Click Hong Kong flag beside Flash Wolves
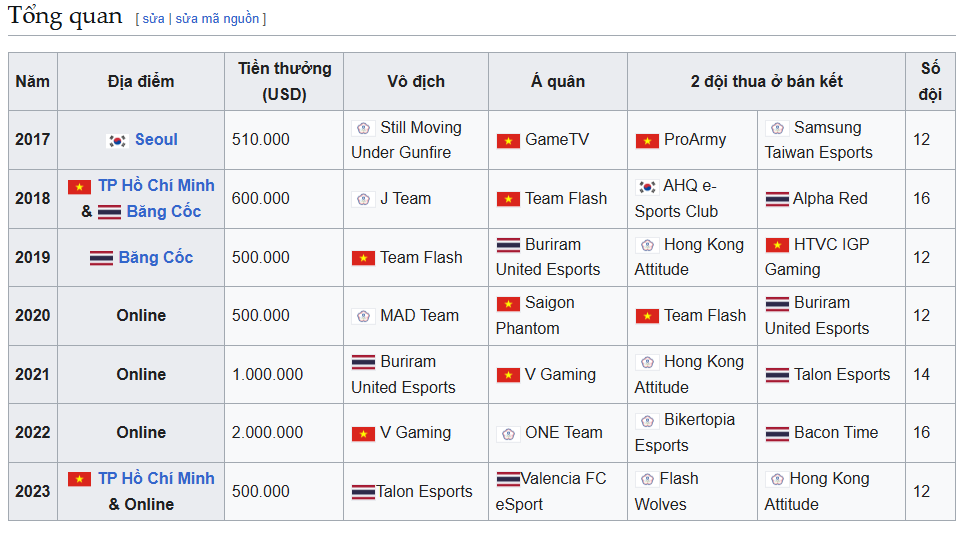The width and height of the screenshot is (964, 533). click(646, 479)
